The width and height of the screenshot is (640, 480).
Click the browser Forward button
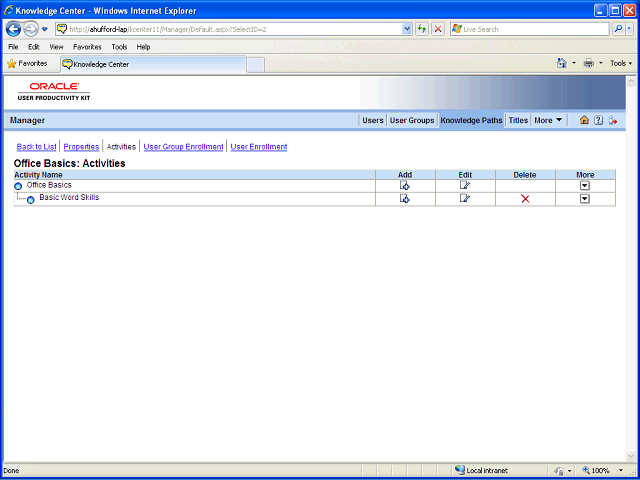pos(31,29)
